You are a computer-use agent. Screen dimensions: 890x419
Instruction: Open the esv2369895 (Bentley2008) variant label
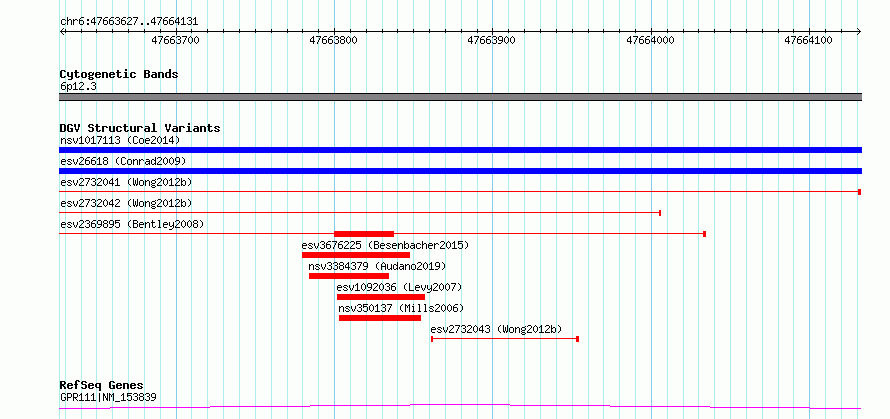132,224
